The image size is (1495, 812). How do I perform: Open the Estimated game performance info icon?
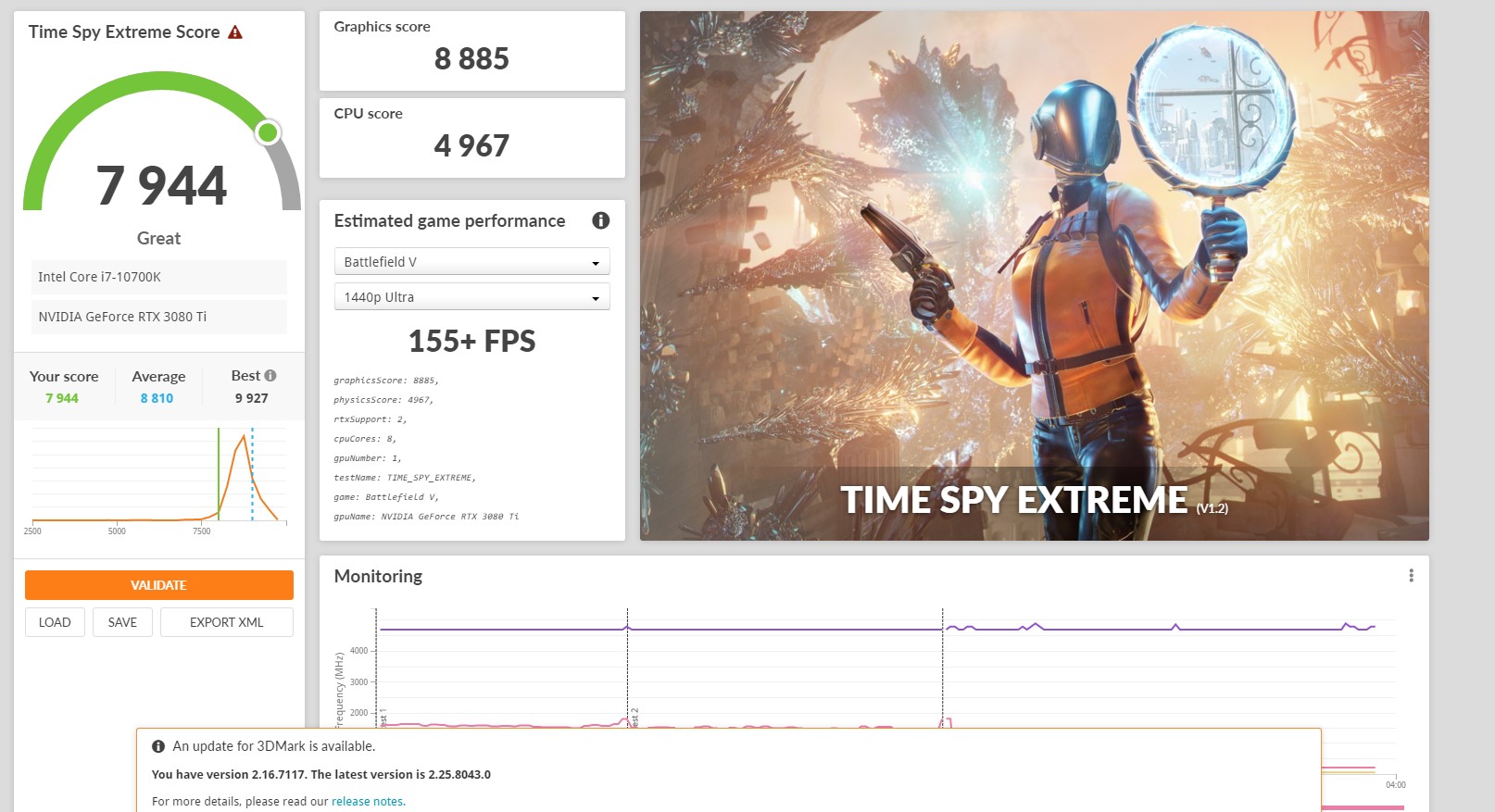[x=601, y=220]
